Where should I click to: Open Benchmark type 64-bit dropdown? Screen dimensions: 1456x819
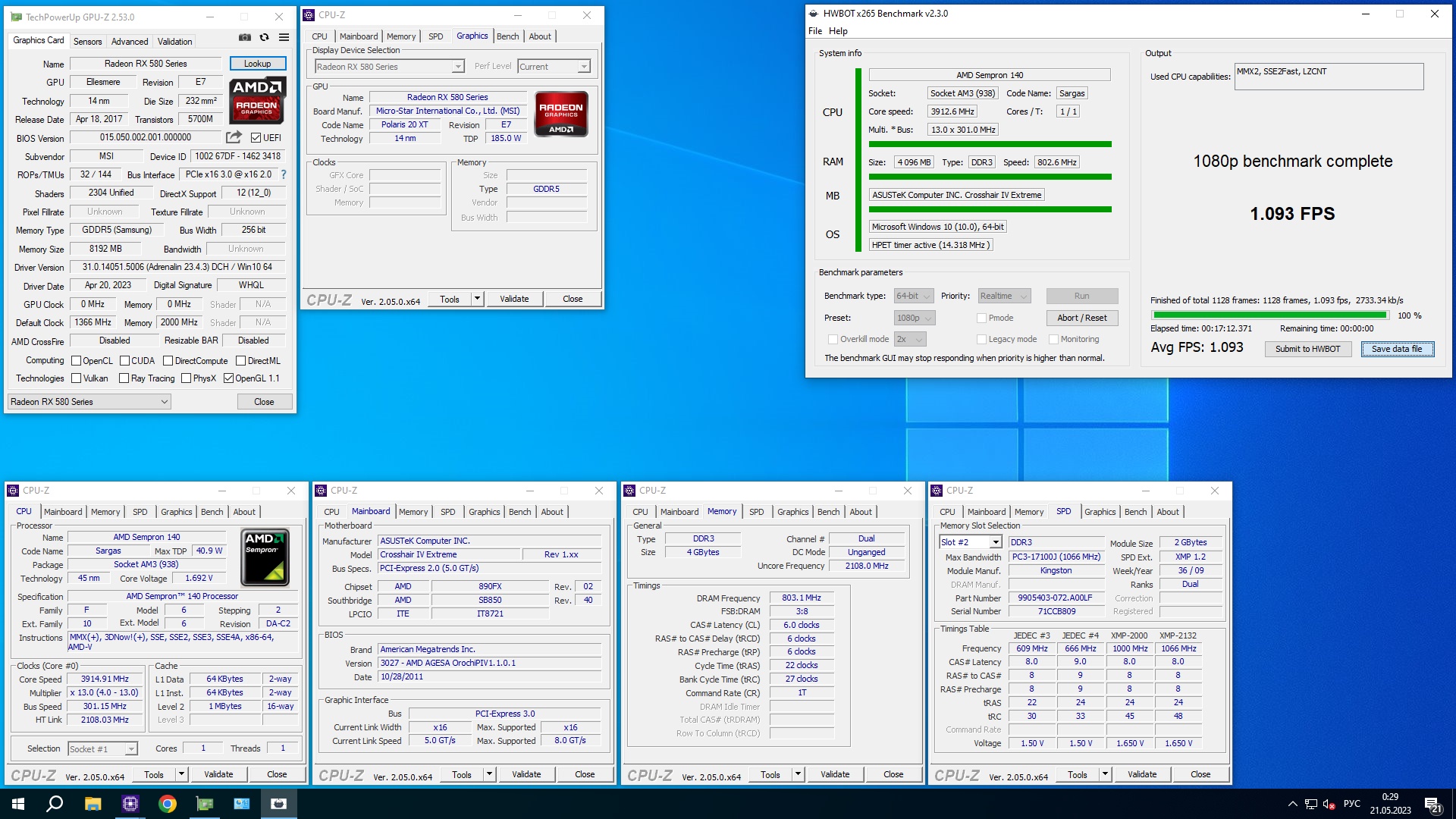click(x=913, y=296)
